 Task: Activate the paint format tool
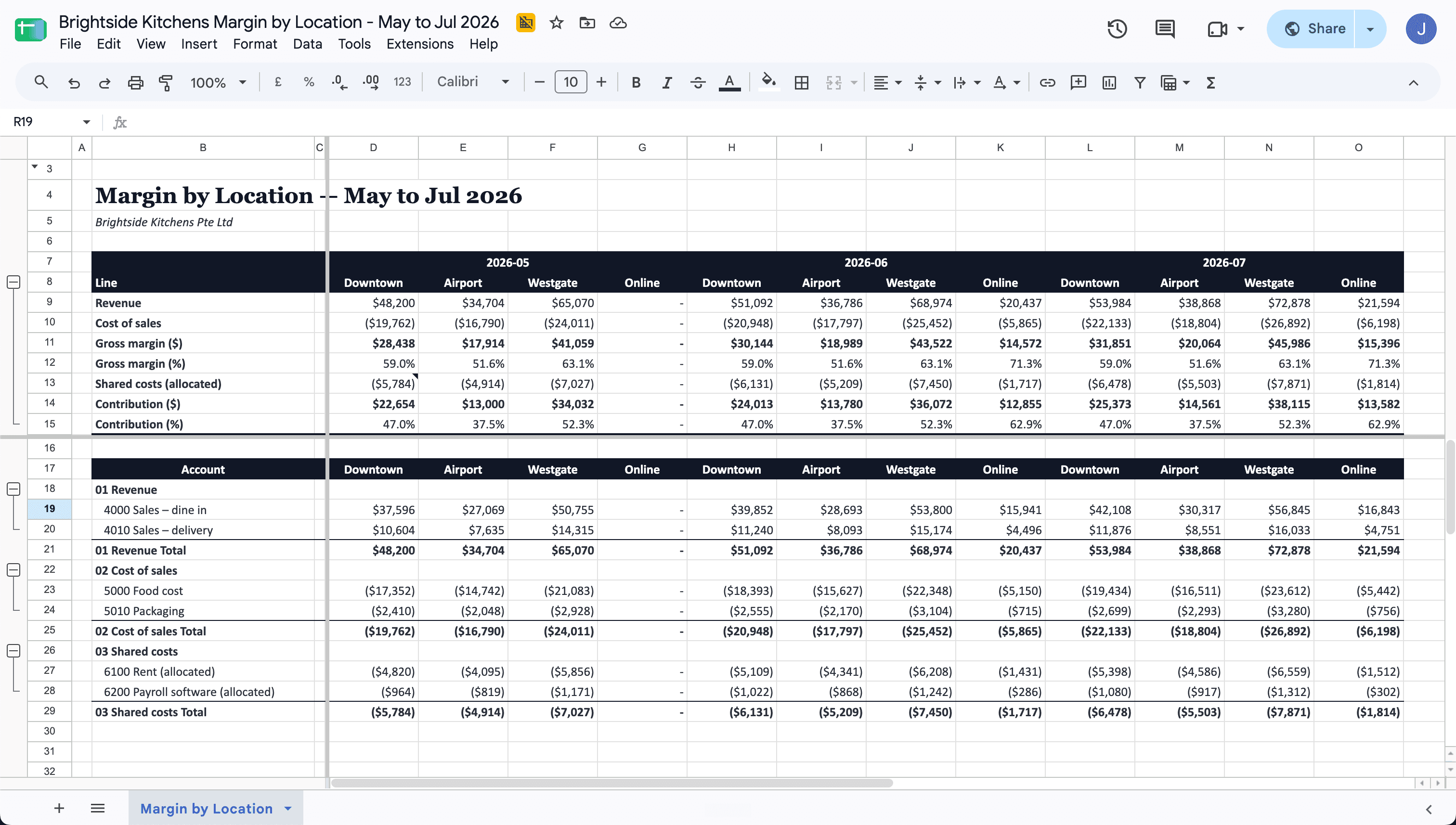click(x=166, y=83)
